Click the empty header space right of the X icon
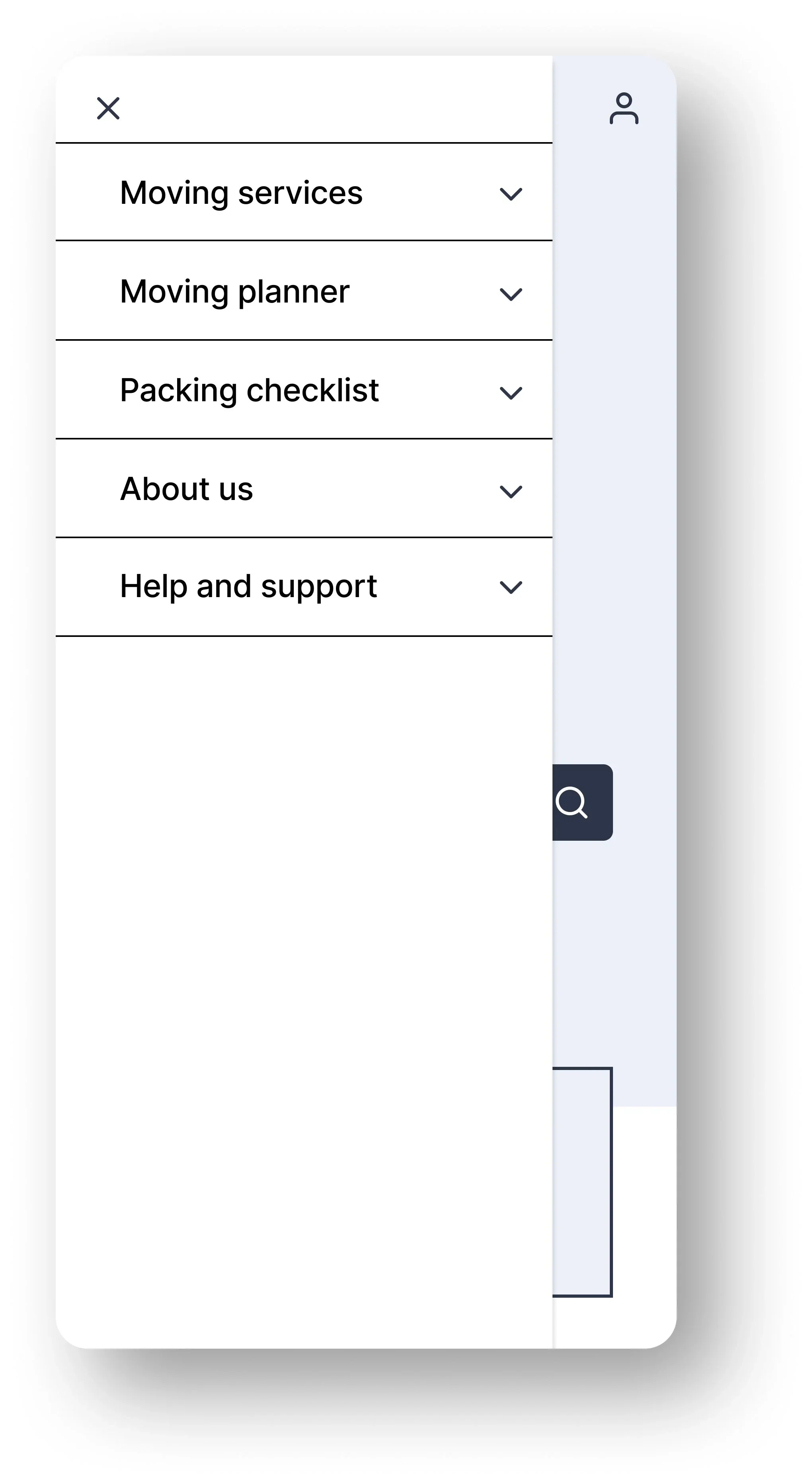Image resolution: width=812 pixels, height=1484 pixels. coord(334,101)
